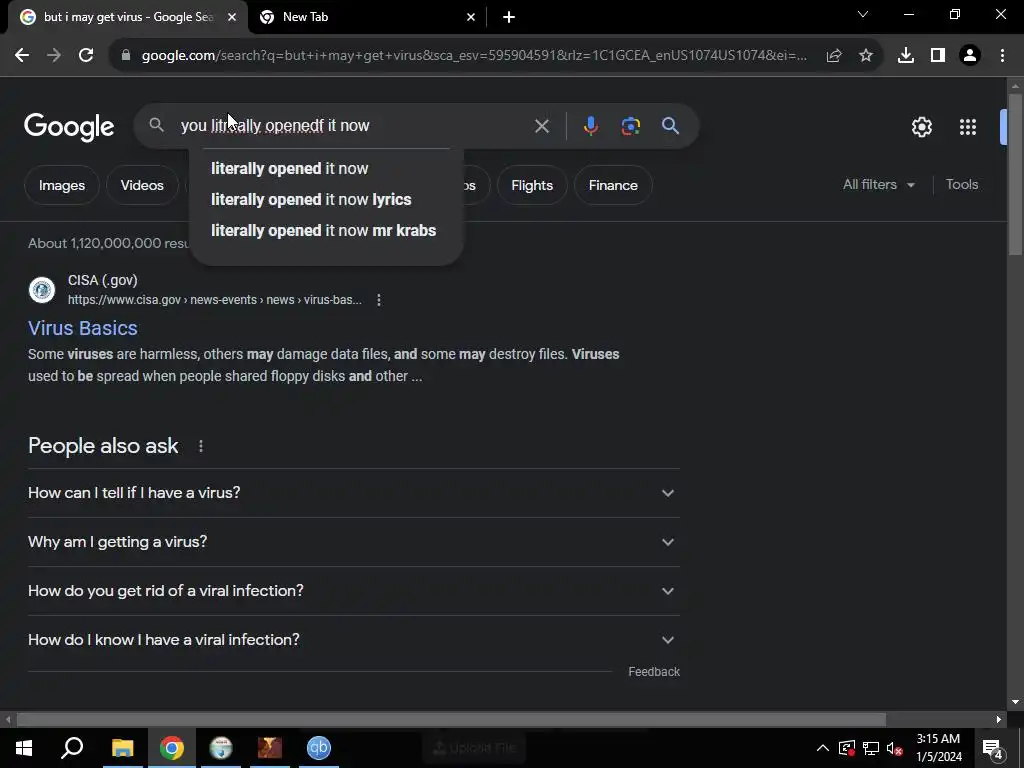Share this page via the address bar icon
The width and height of the screenshot is (1024, 768).
tap(833, 56)
